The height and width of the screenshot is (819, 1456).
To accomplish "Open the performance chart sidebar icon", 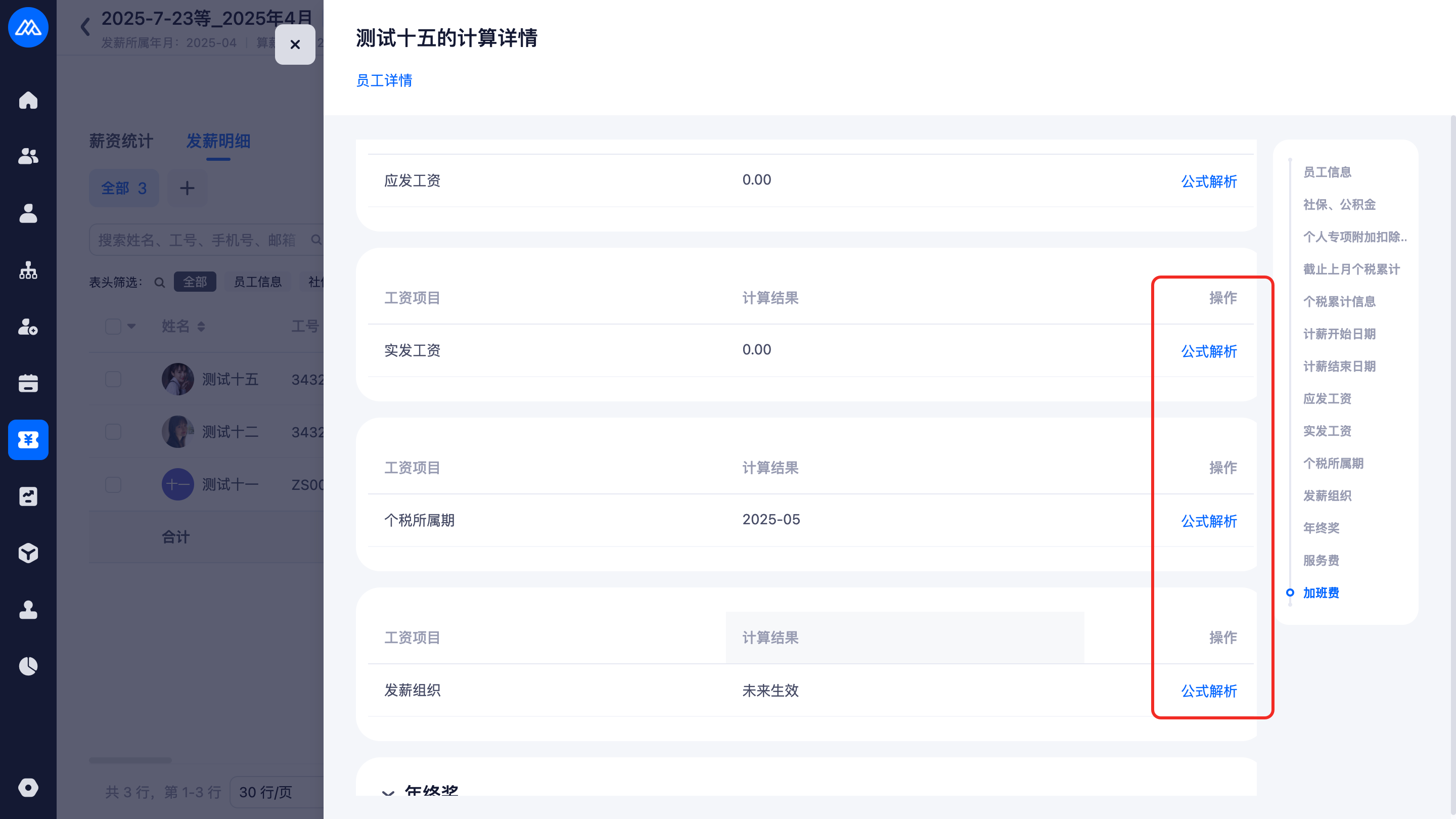I will 28,496.
